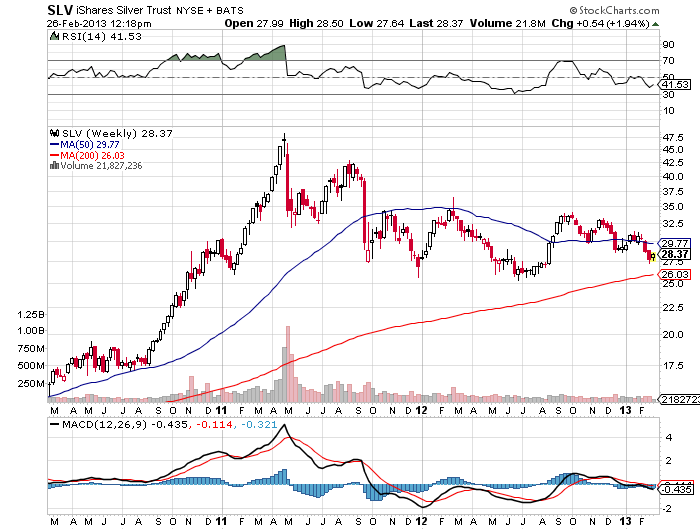Click the 70 level label on the RSI scale
Image resolution: width=700 pixels, height=530 pixels.
click(668, 61)
